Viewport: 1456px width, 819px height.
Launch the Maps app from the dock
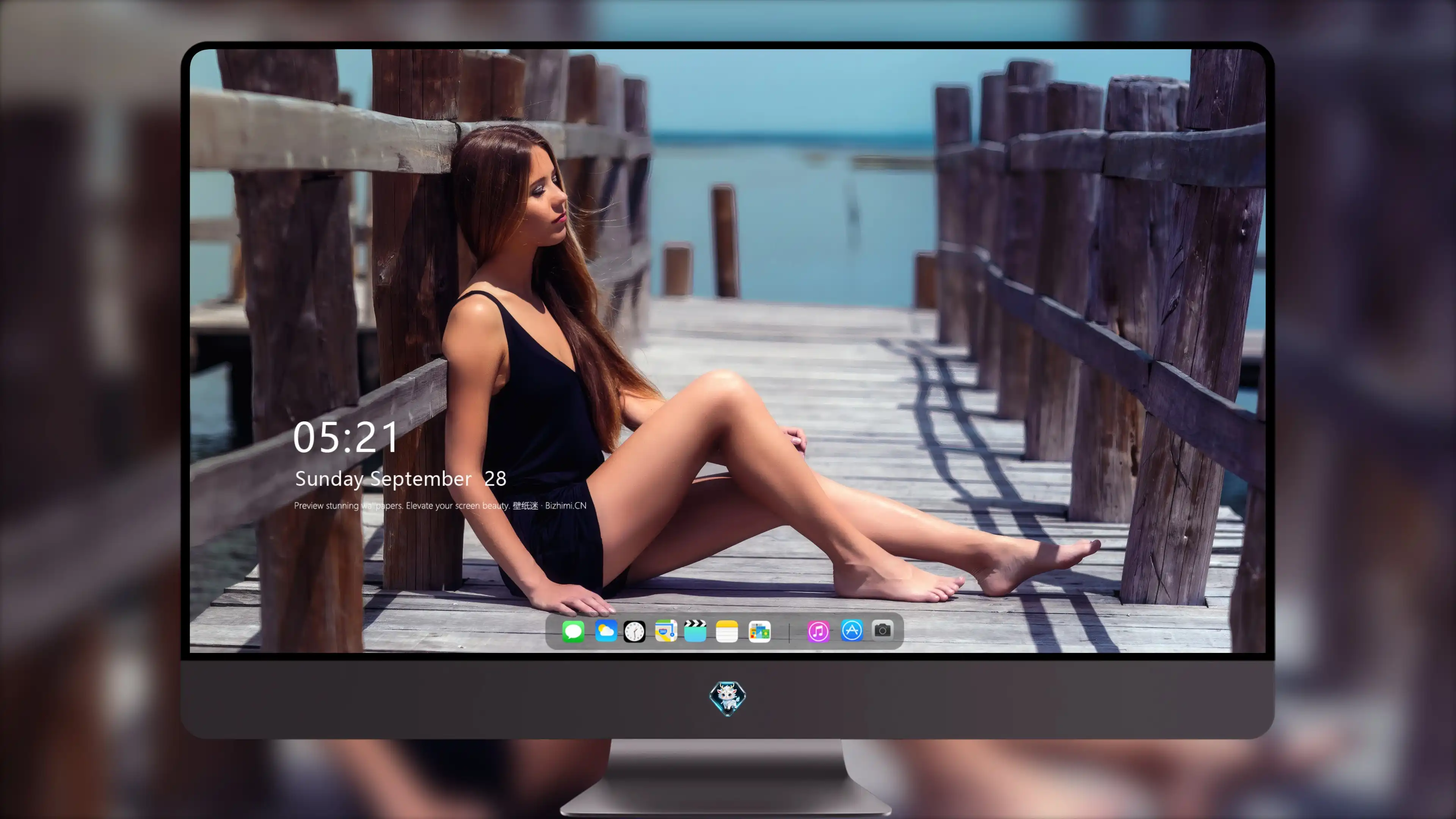[666, 631]
